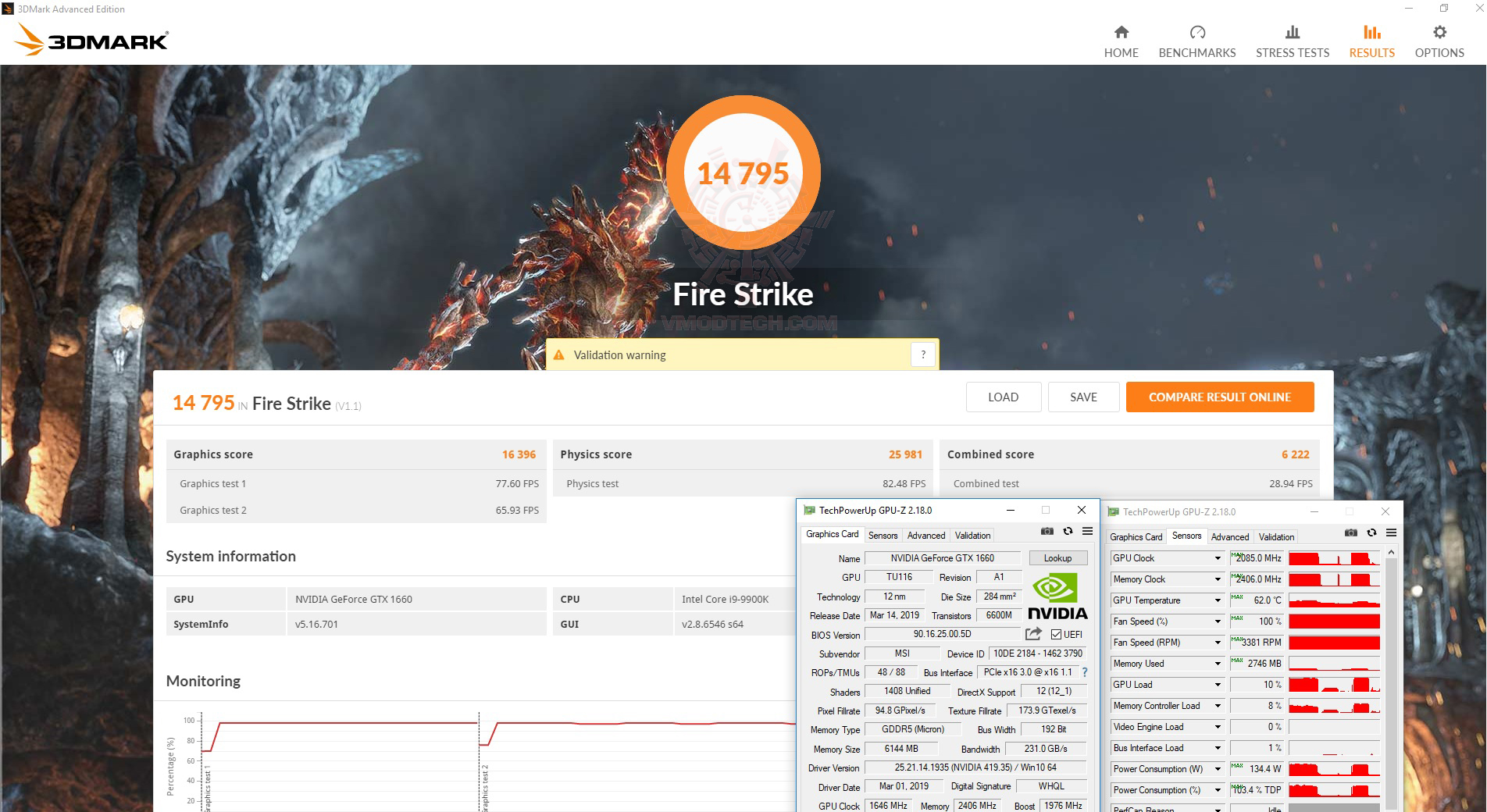Click the Lookup button beside GeForce GTX 1660
Screen dimensions: 1487x812
click(1057, 557)
